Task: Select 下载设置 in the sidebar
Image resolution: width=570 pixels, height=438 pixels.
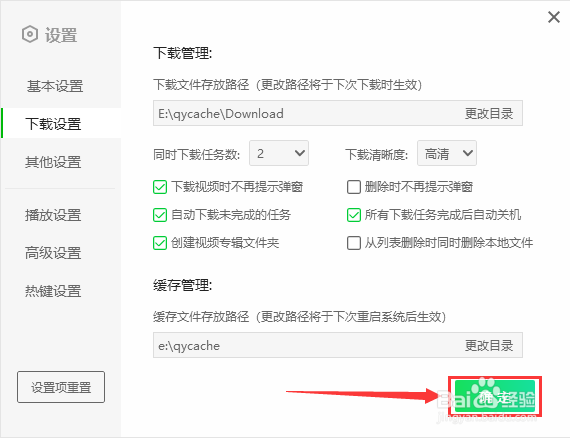Action: point(53,124)
